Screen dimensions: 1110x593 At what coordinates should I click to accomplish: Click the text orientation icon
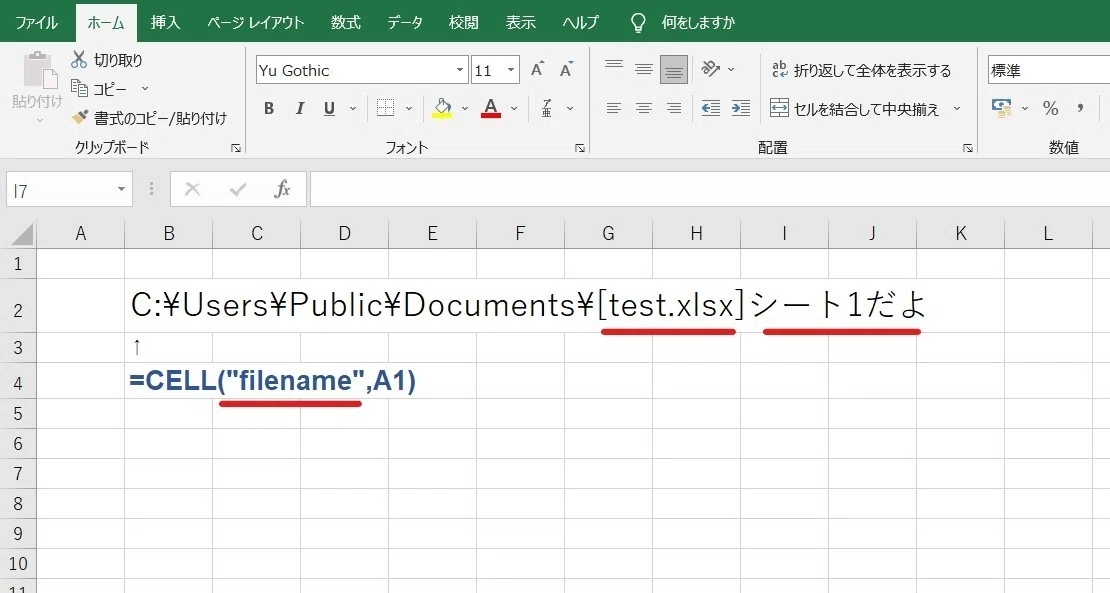click(710, 69)
